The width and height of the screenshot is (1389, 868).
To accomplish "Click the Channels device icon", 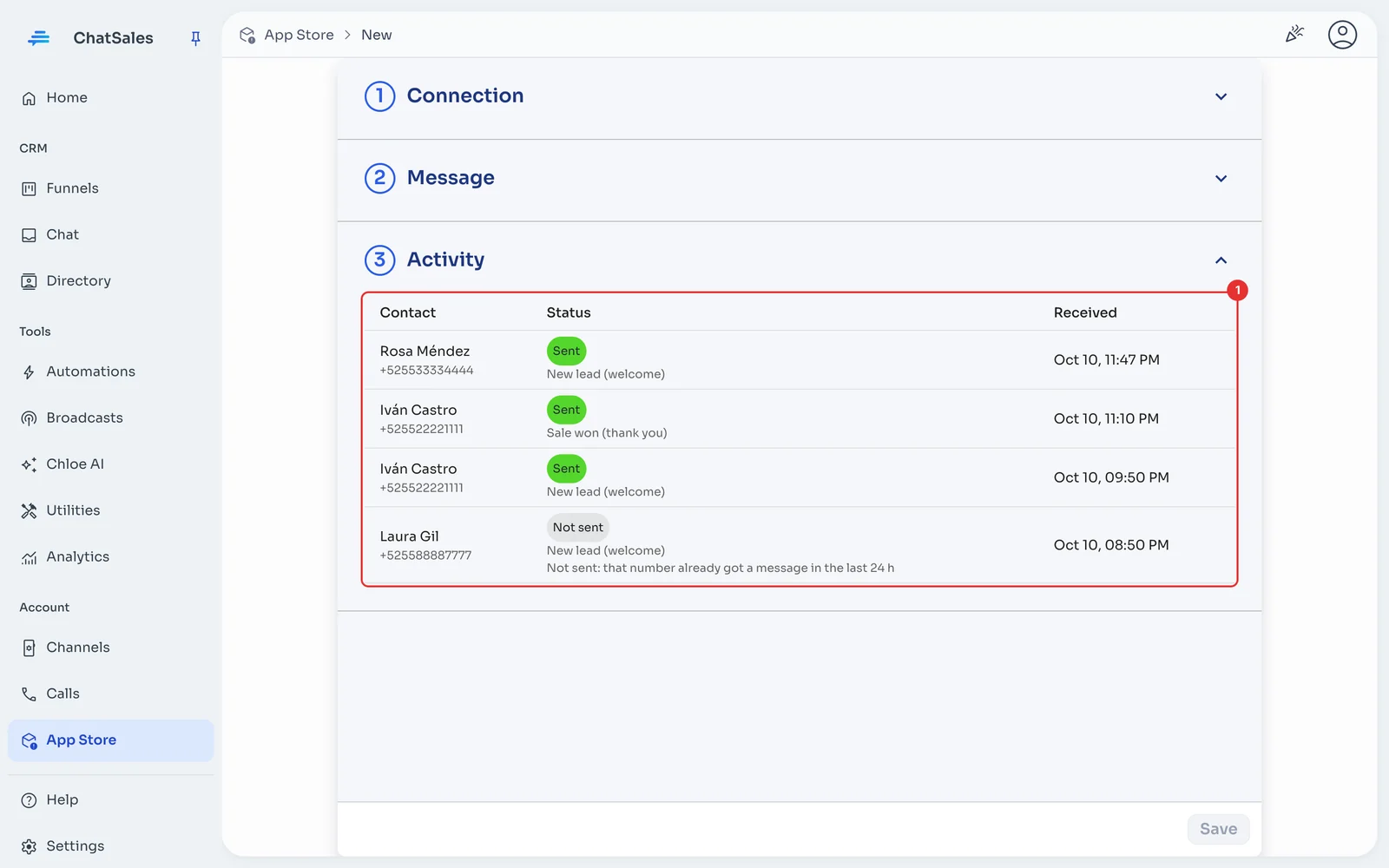I will [29, 648].
